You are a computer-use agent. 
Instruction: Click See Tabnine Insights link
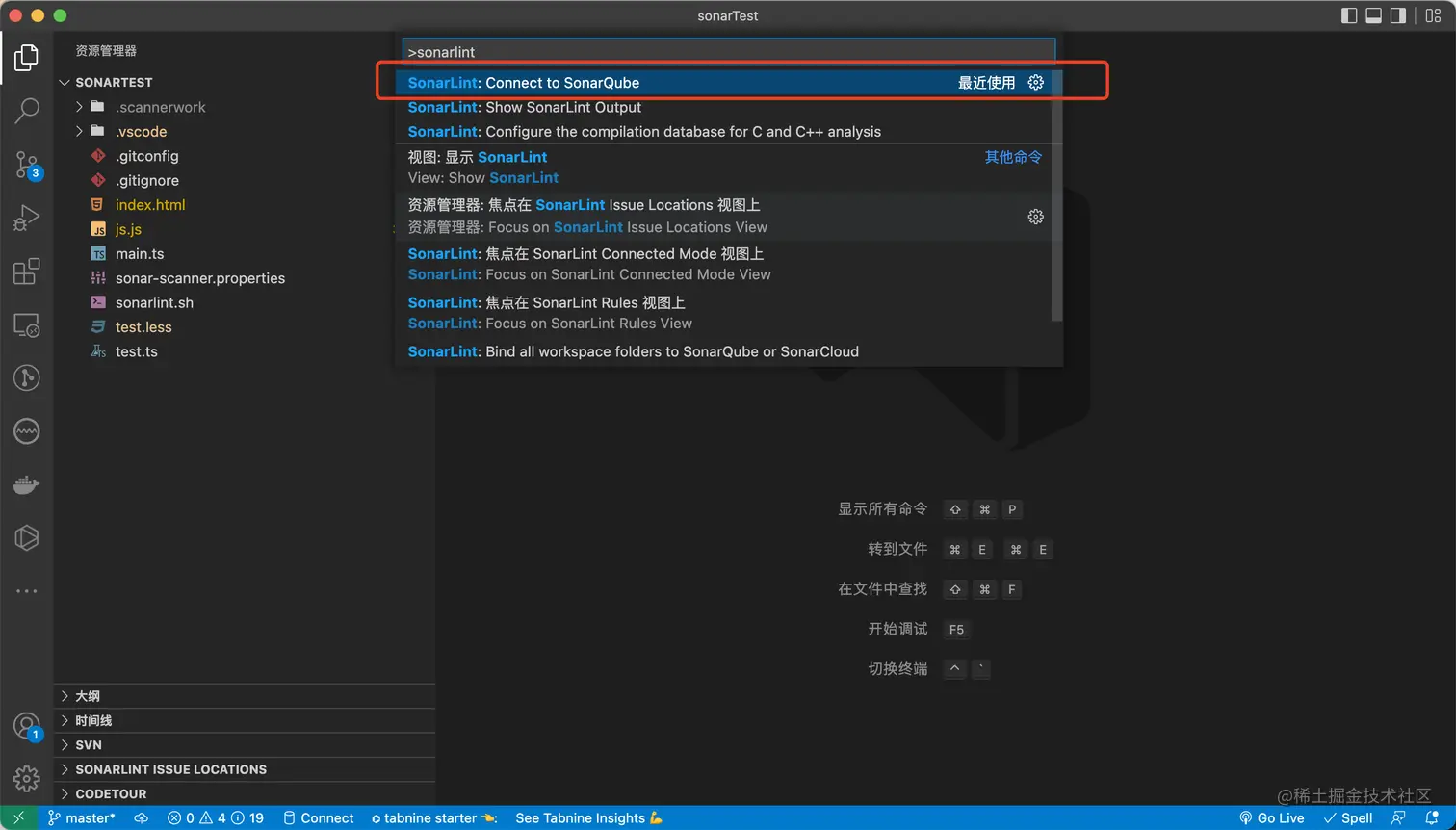point(589,818)
